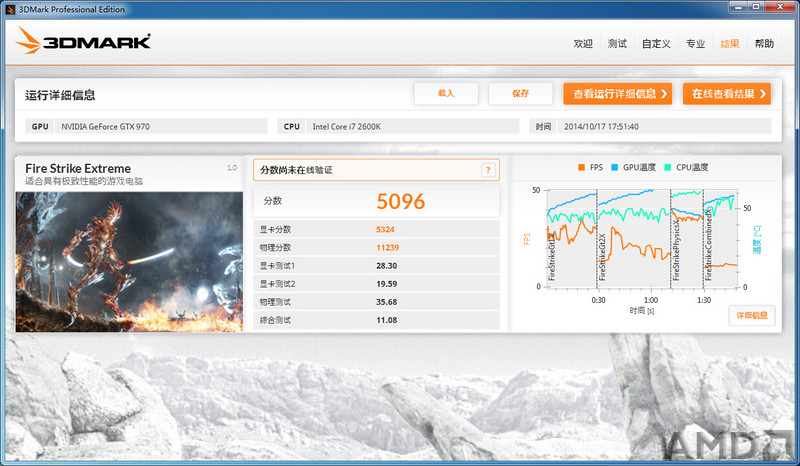This screenshot has width=800, height=466.
Task: Click the 3DMark logo in header
Action: pos(83,40)
